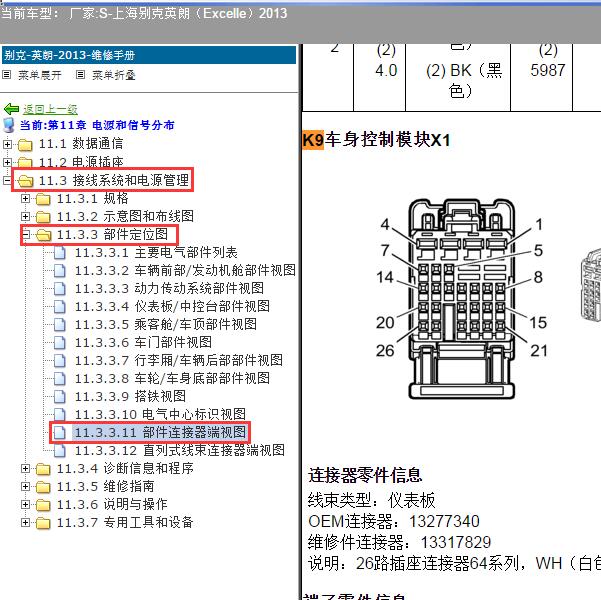
Task: Click the 11.3.2 示意图和布线图 folder icon
Action: click(43, 217)
